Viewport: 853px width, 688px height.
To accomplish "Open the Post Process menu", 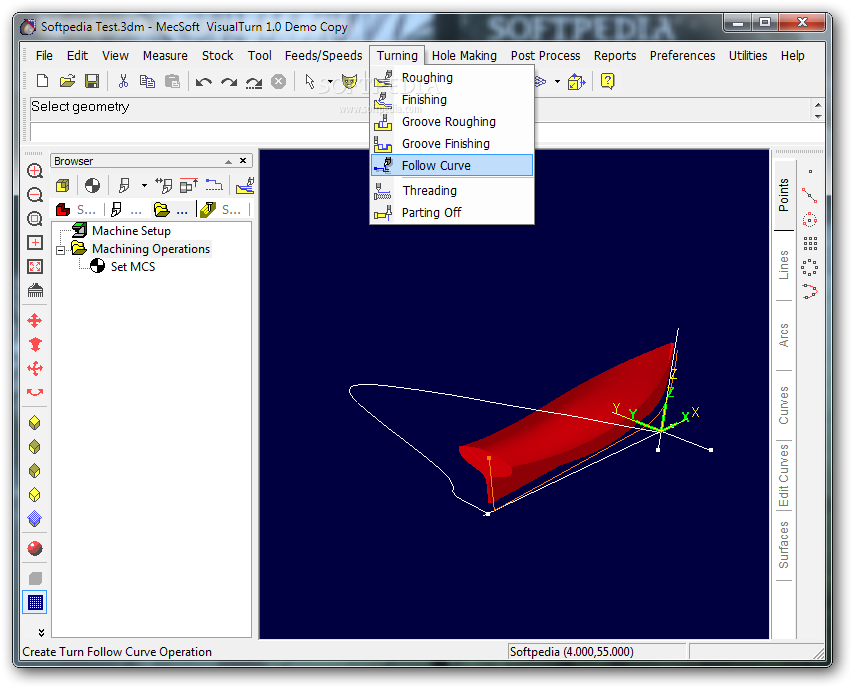I will (x=545, y=56).
